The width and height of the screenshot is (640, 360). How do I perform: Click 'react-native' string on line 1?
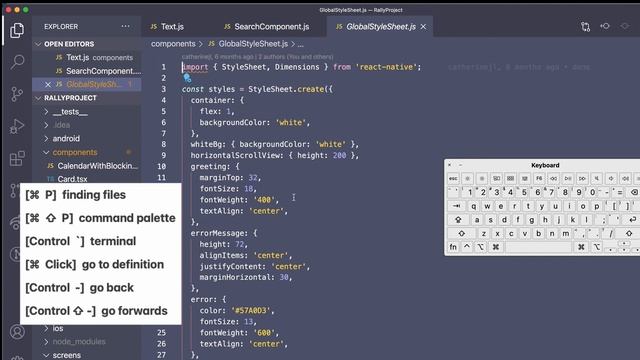click(386, 67)
